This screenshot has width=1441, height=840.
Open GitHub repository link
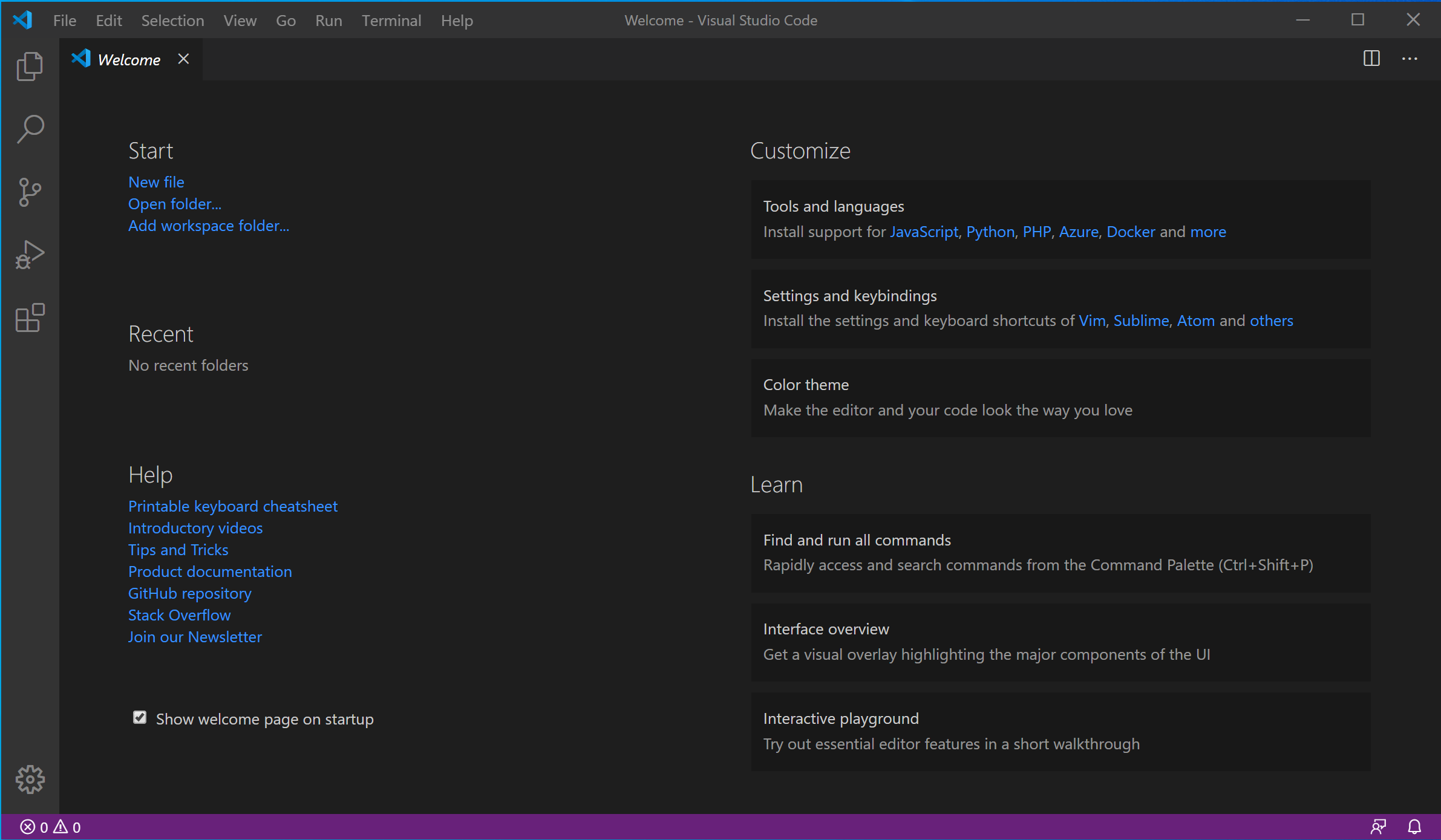[x=190, y=593]
